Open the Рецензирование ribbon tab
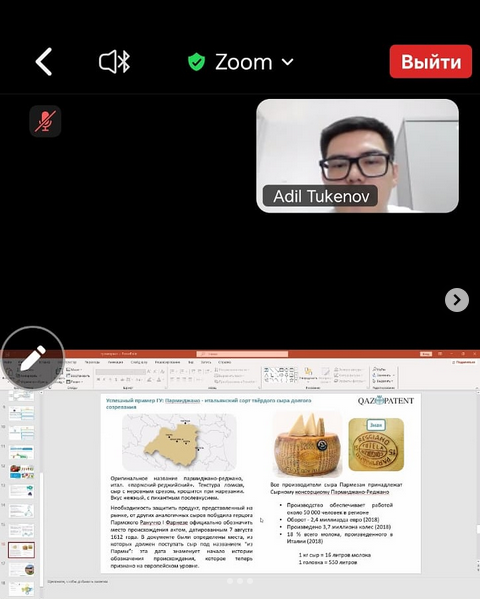This screenshot has height=599, width=480. [167, 362]
